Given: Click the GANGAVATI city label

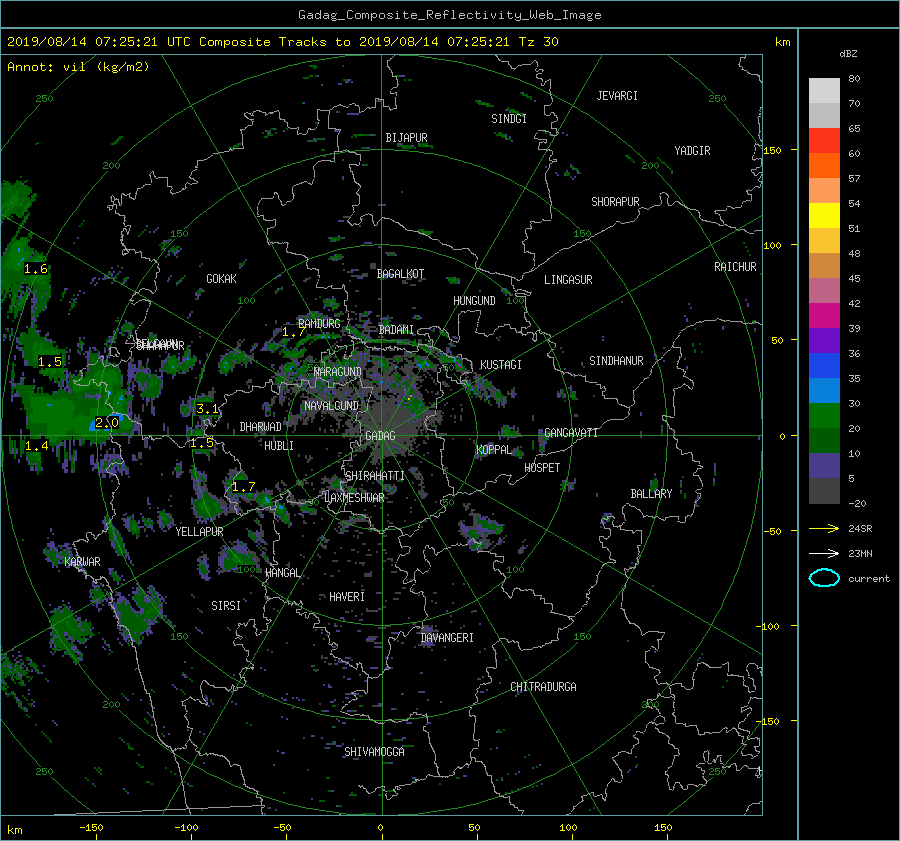Looking at the screenshot, I should (571, 433).
